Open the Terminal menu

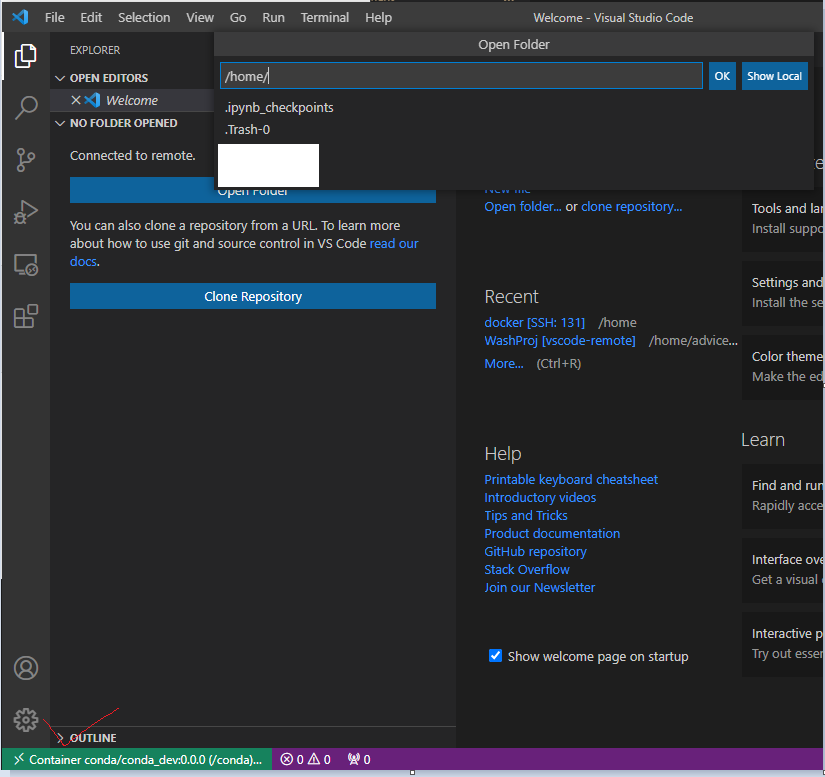[325, 17]
